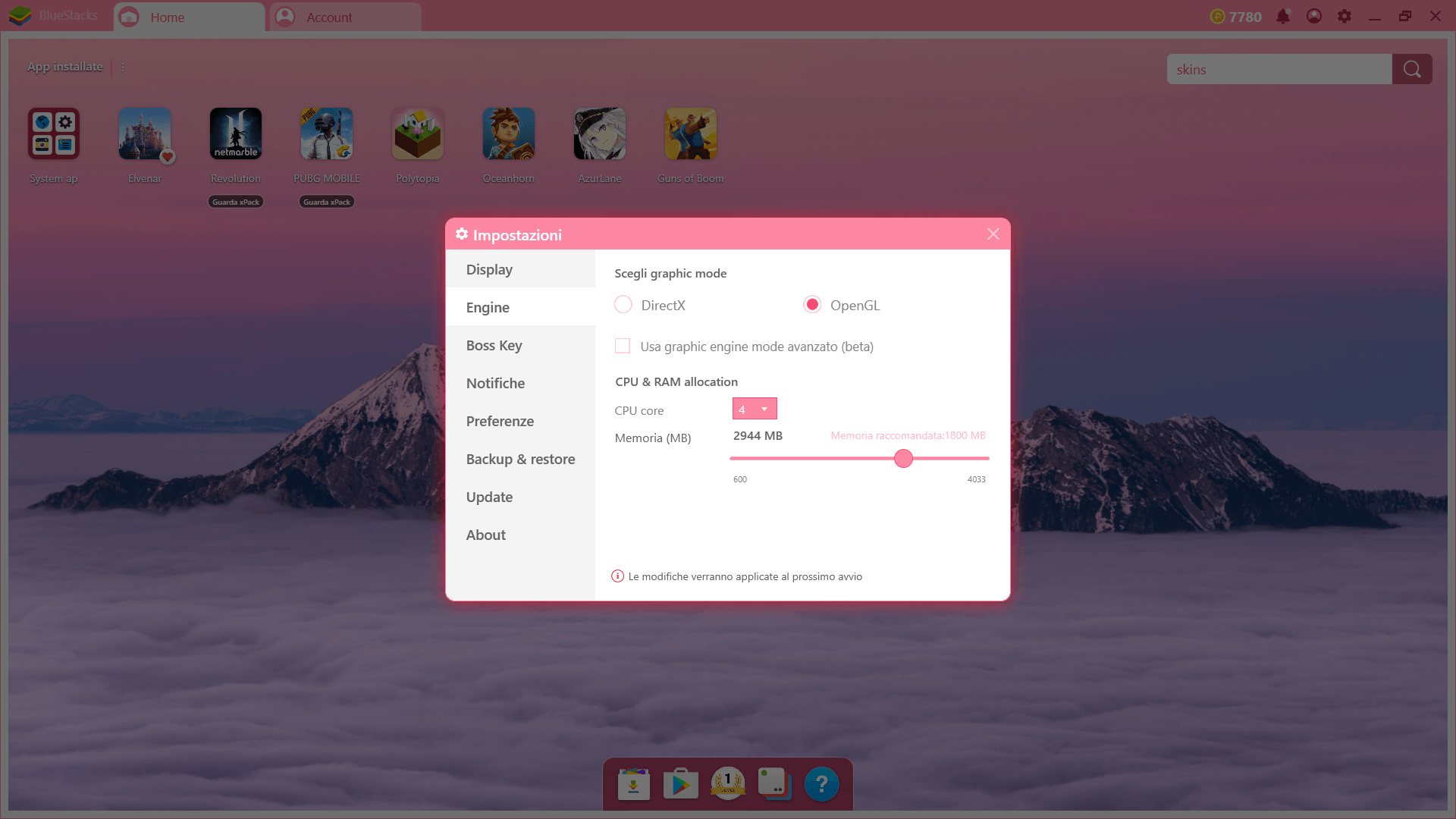Screen dimensions: 1456x819
Task: Close the Impostazioni dialog
Action: point(993,234)
